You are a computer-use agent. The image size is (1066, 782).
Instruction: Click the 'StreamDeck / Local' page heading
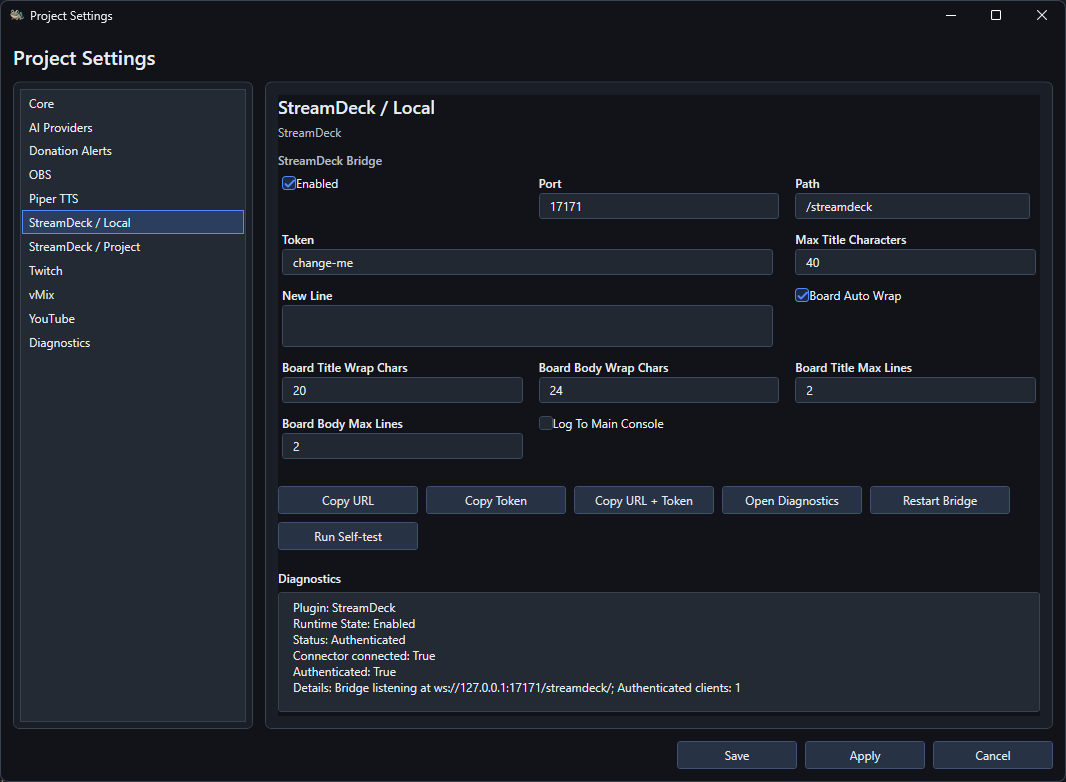click(356, 108)
